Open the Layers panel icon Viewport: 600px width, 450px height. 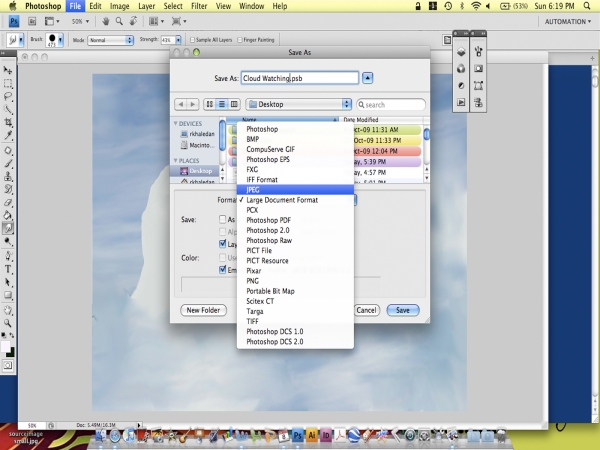click(x=461, y=51)
